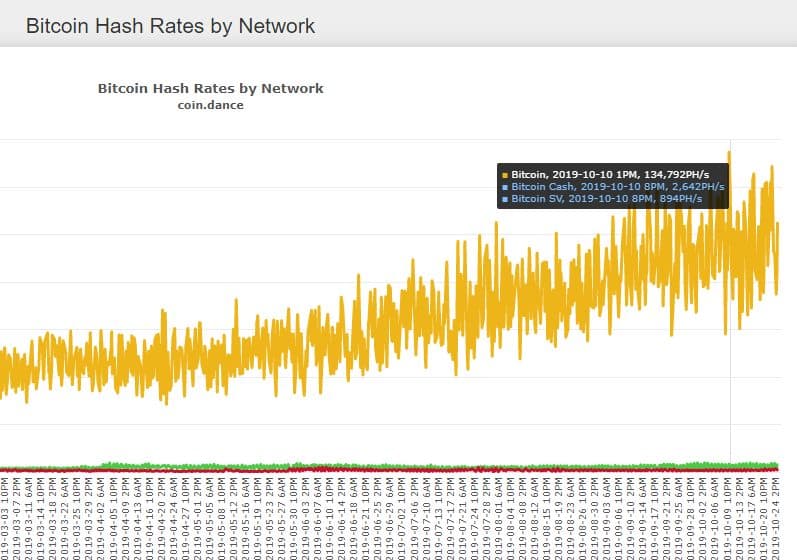Click x-axis label '2019-05-16 6AM'
The image size is (797, 560).
pyautogui.click(x=246, y=518)
